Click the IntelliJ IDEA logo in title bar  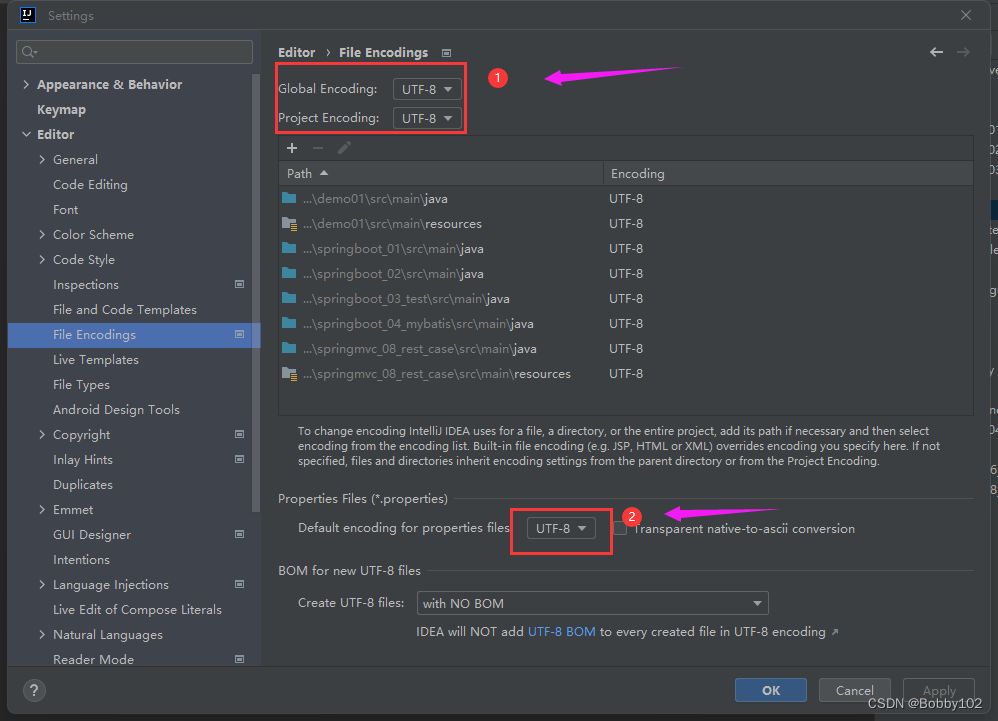point(28,15)
